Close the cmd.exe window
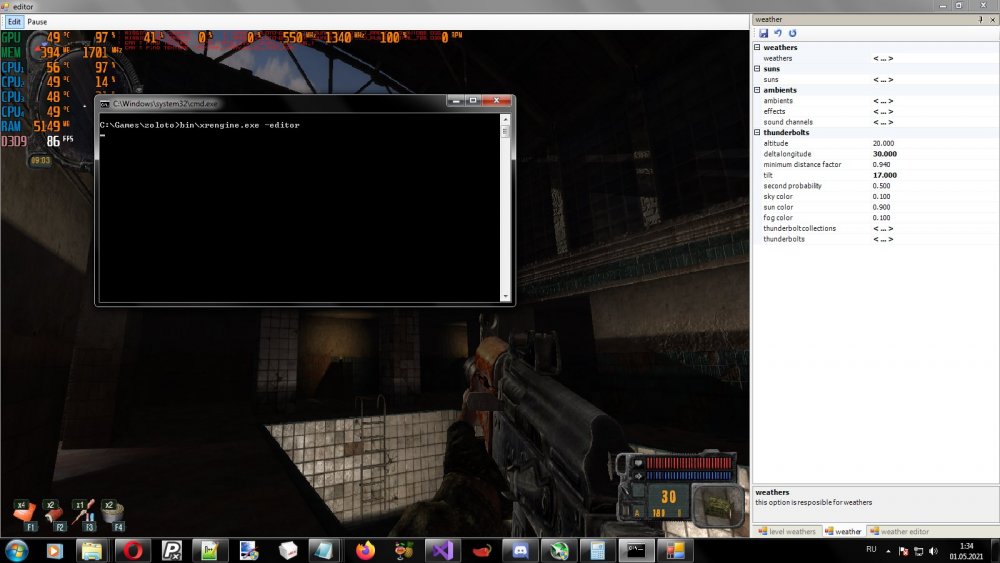1000x563 pixels. click(x=496, y=101)
